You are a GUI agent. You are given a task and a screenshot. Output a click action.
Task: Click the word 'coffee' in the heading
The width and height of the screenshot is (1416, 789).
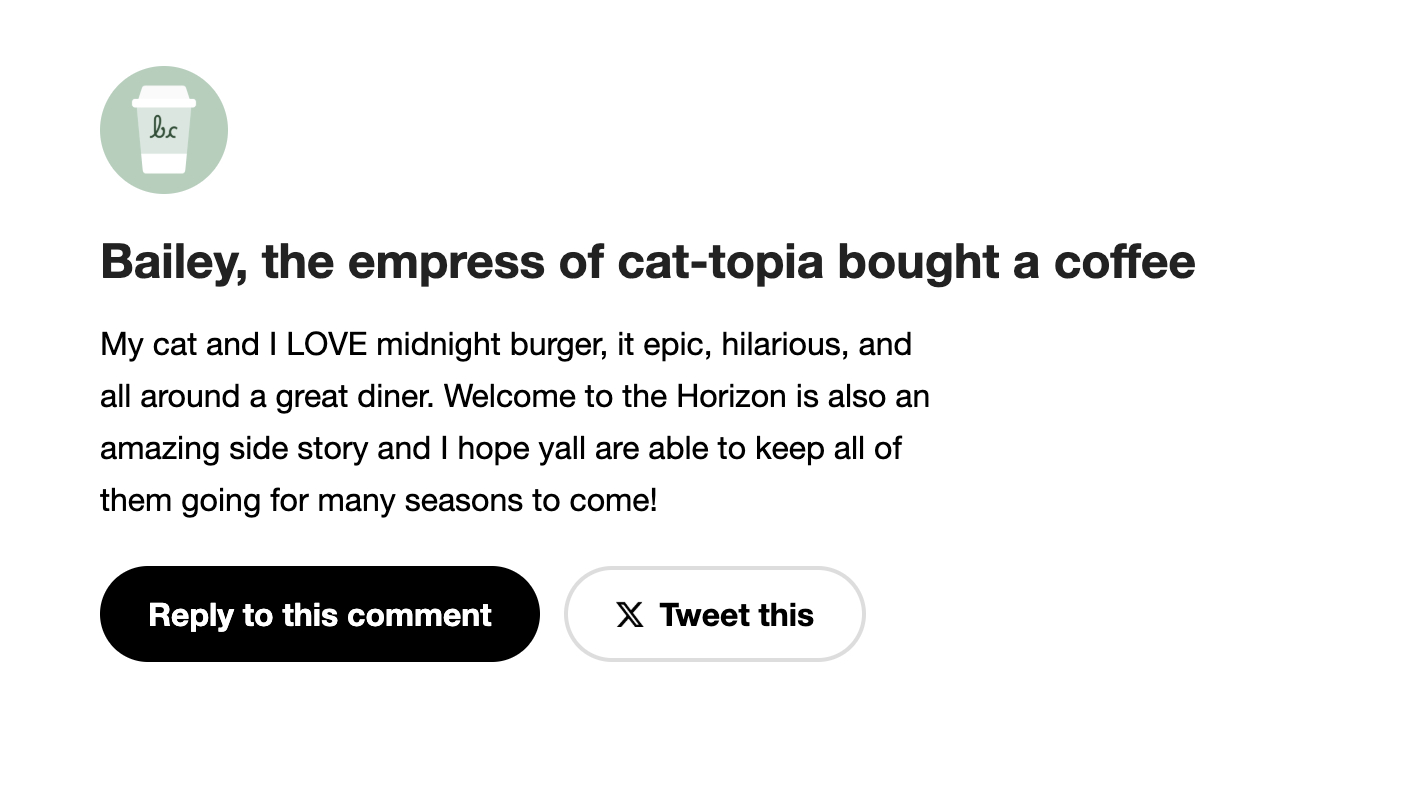tap(1124, 262)
